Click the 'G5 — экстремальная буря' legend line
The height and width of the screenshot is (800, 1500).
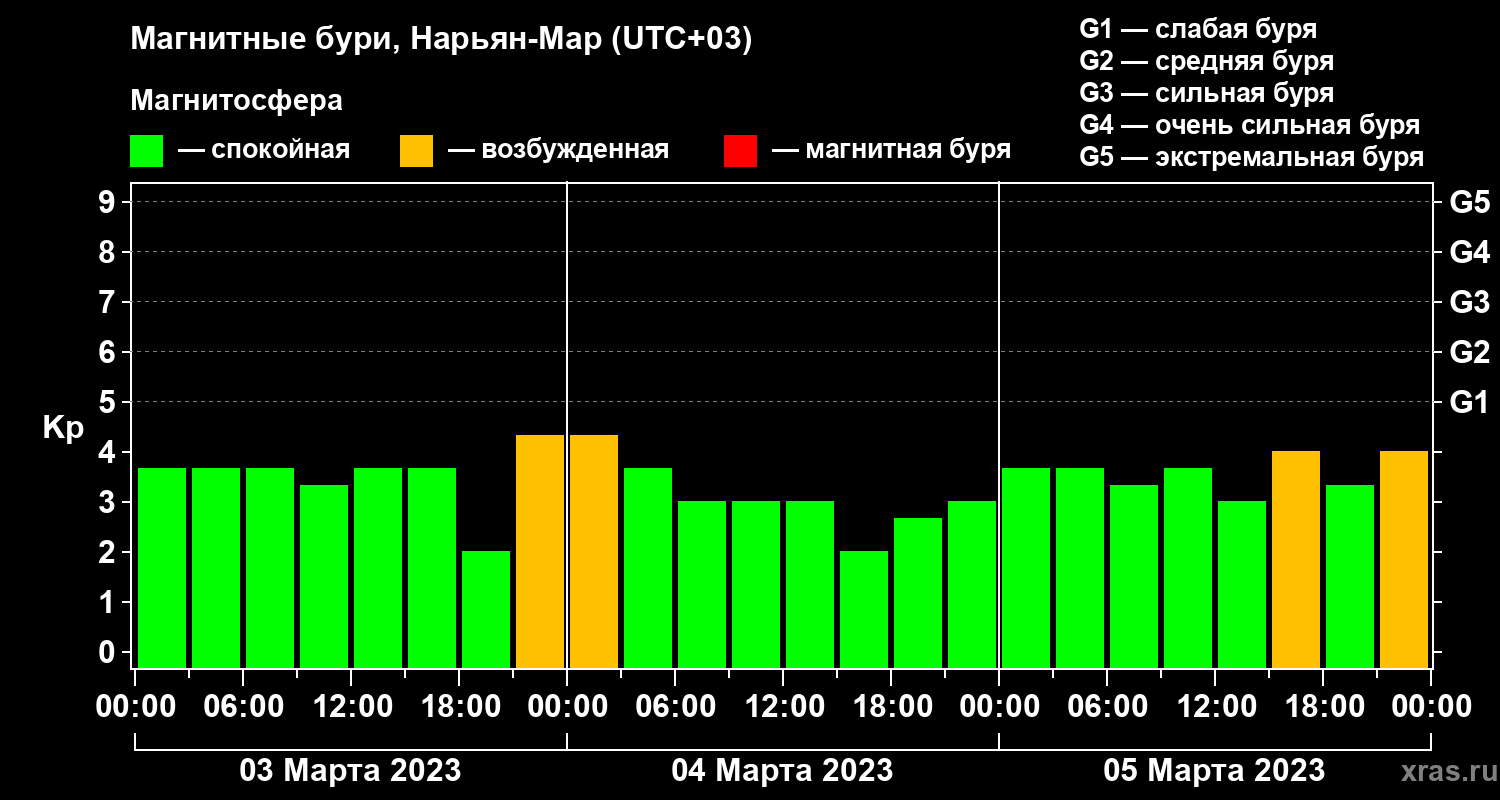[x=1252, y=158]
